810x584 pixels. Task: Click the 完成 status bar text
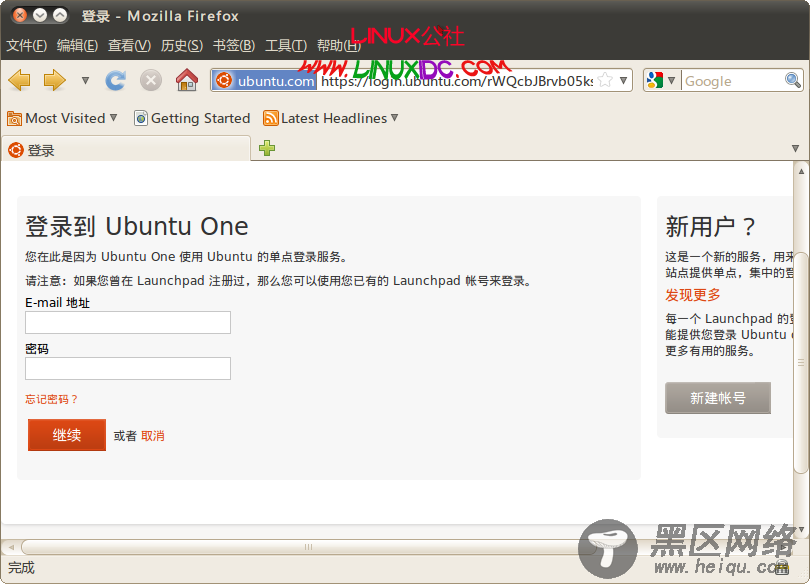[x=21, y=568]
